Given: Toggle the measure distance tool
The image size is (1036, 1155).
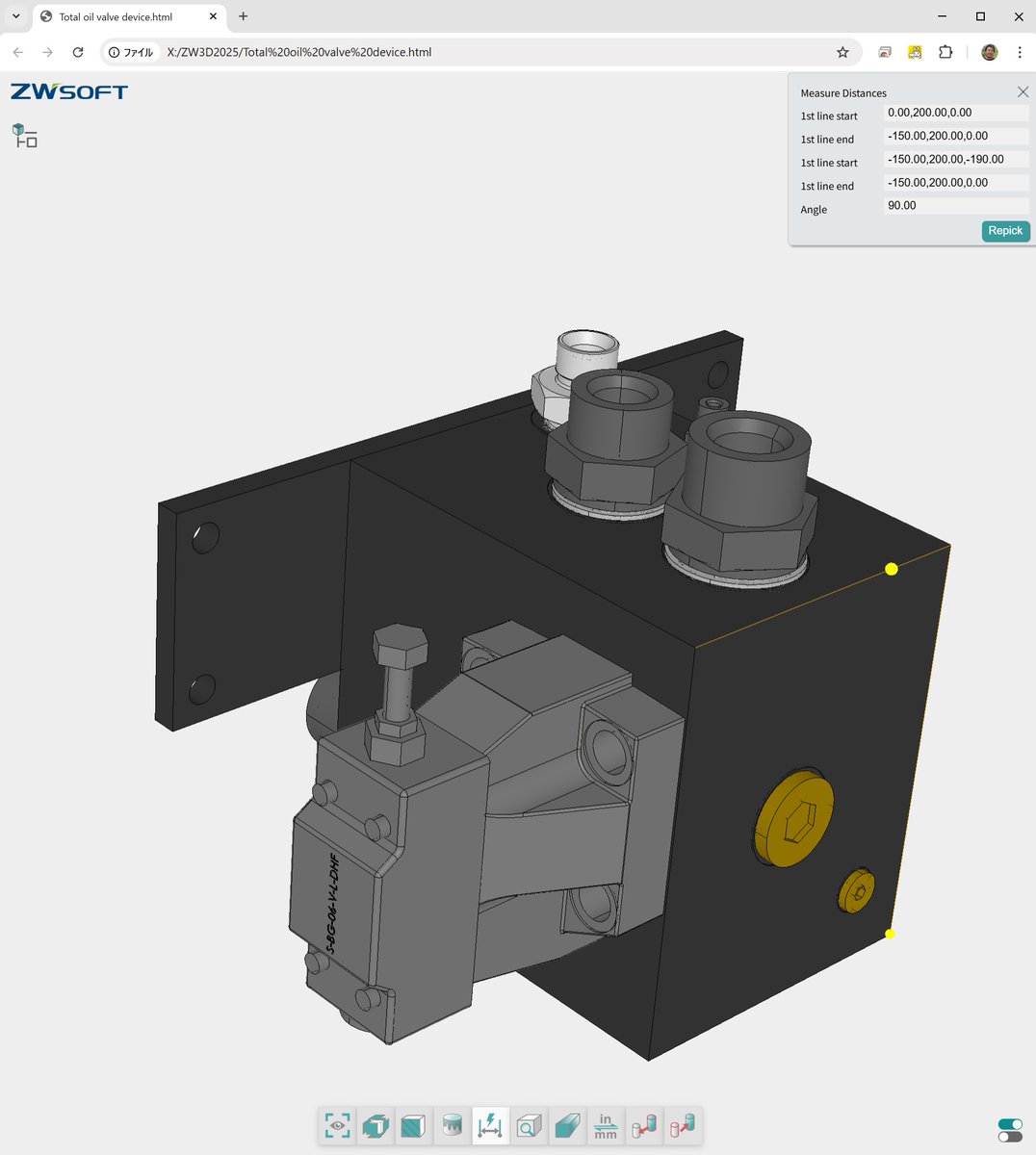Looking at the screenshot, I should 490,1125.
